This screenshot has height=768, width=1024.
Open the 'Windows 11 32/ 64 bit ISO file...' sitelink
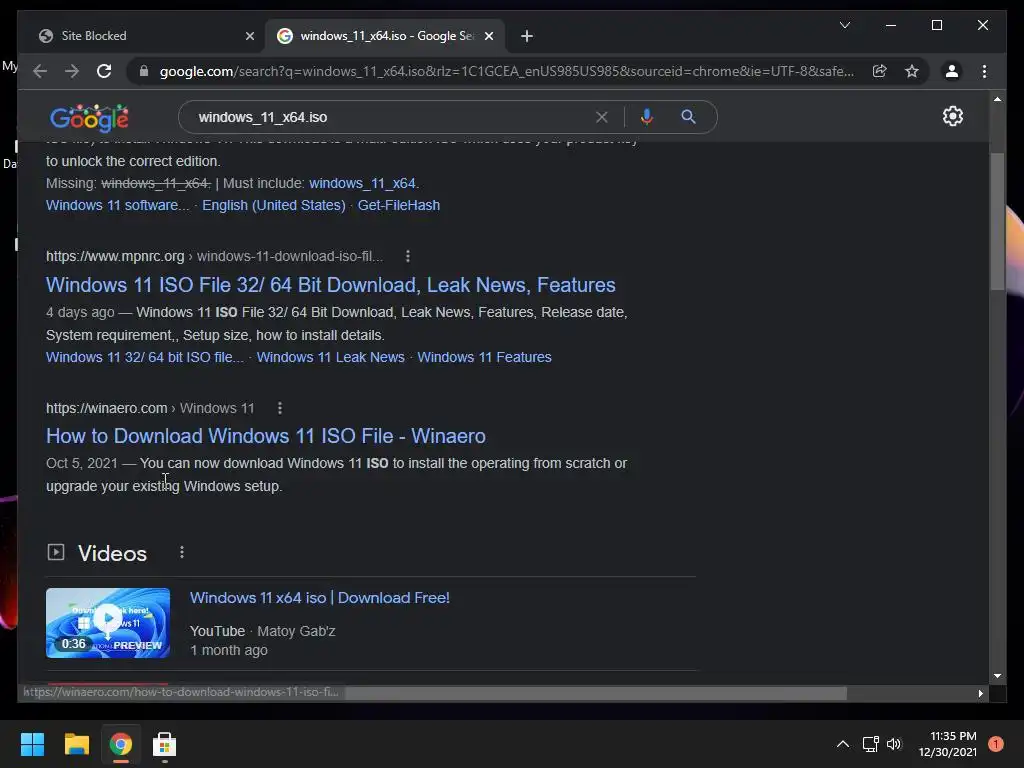[144, 357]
